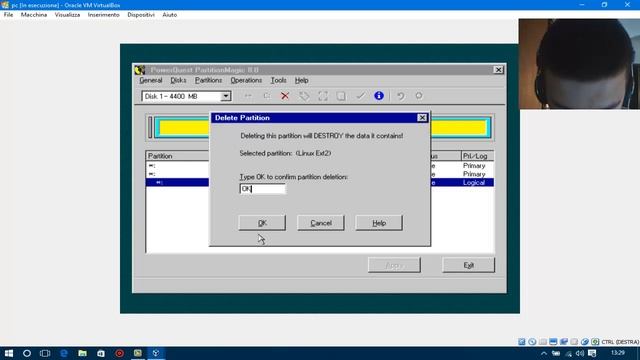The width and height of the screenshot is (640, 360).
Task: Open Task View from the taskbar
Action: 45,353
